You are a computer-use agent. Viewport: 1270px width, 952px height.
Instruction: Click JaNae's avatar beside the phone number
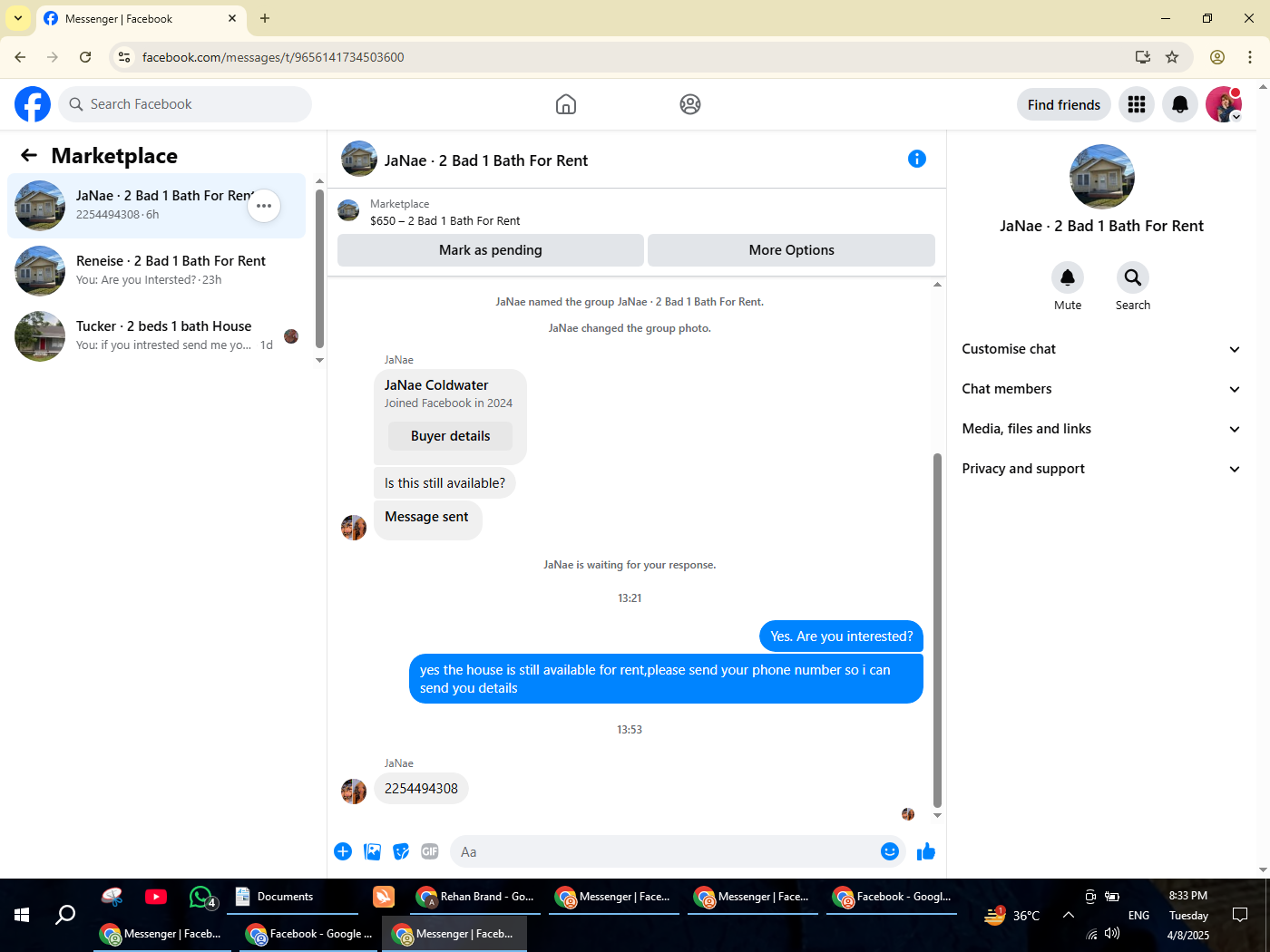click(x=354, y=792)
